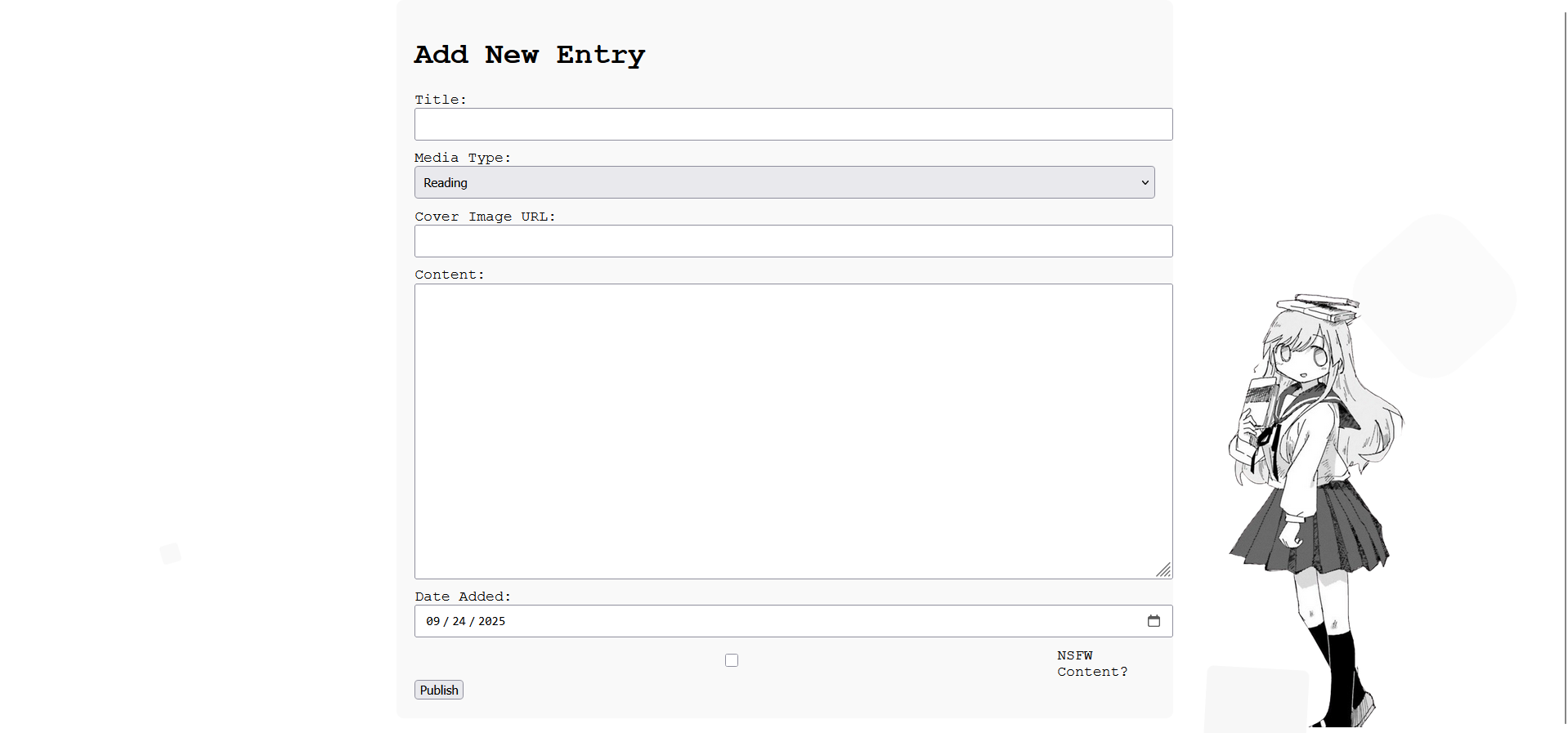Open the Media Type dropdown showing Reading
This screenshot has width=1568, height=733.
[784, 182]
